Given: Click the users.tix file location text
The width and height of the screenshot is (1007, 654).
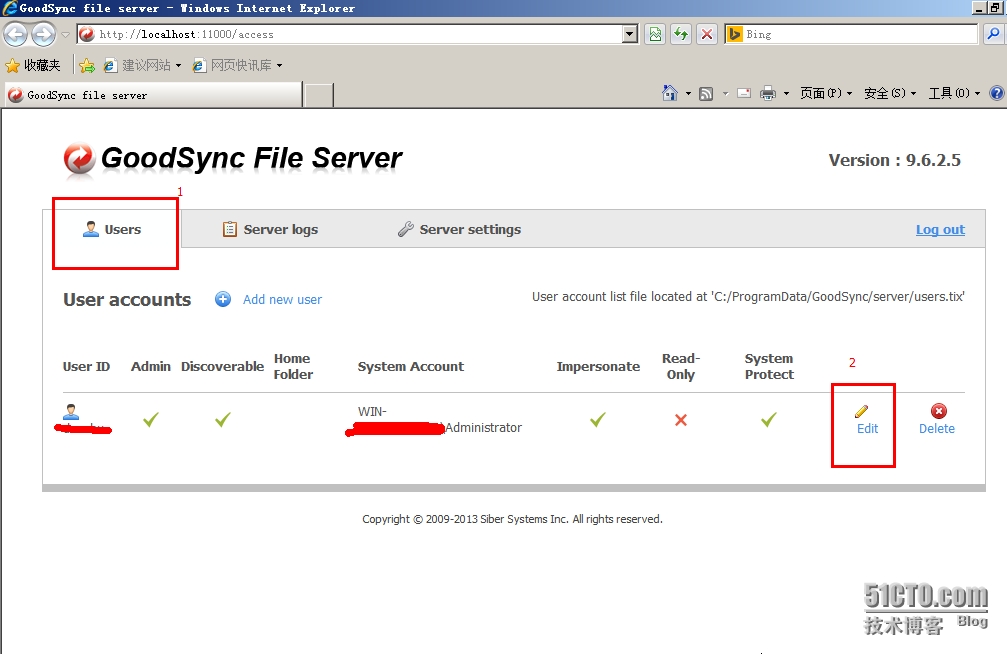Looking at the screenshot, I should tap(748, 297).
